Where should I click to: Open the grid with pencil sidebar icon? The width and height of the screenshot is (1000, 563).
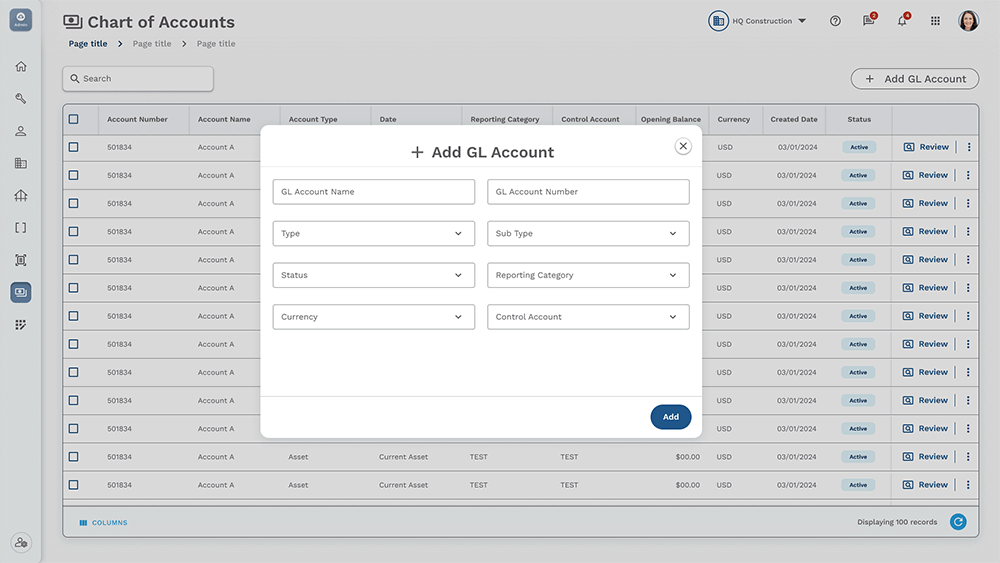point(21,325)
